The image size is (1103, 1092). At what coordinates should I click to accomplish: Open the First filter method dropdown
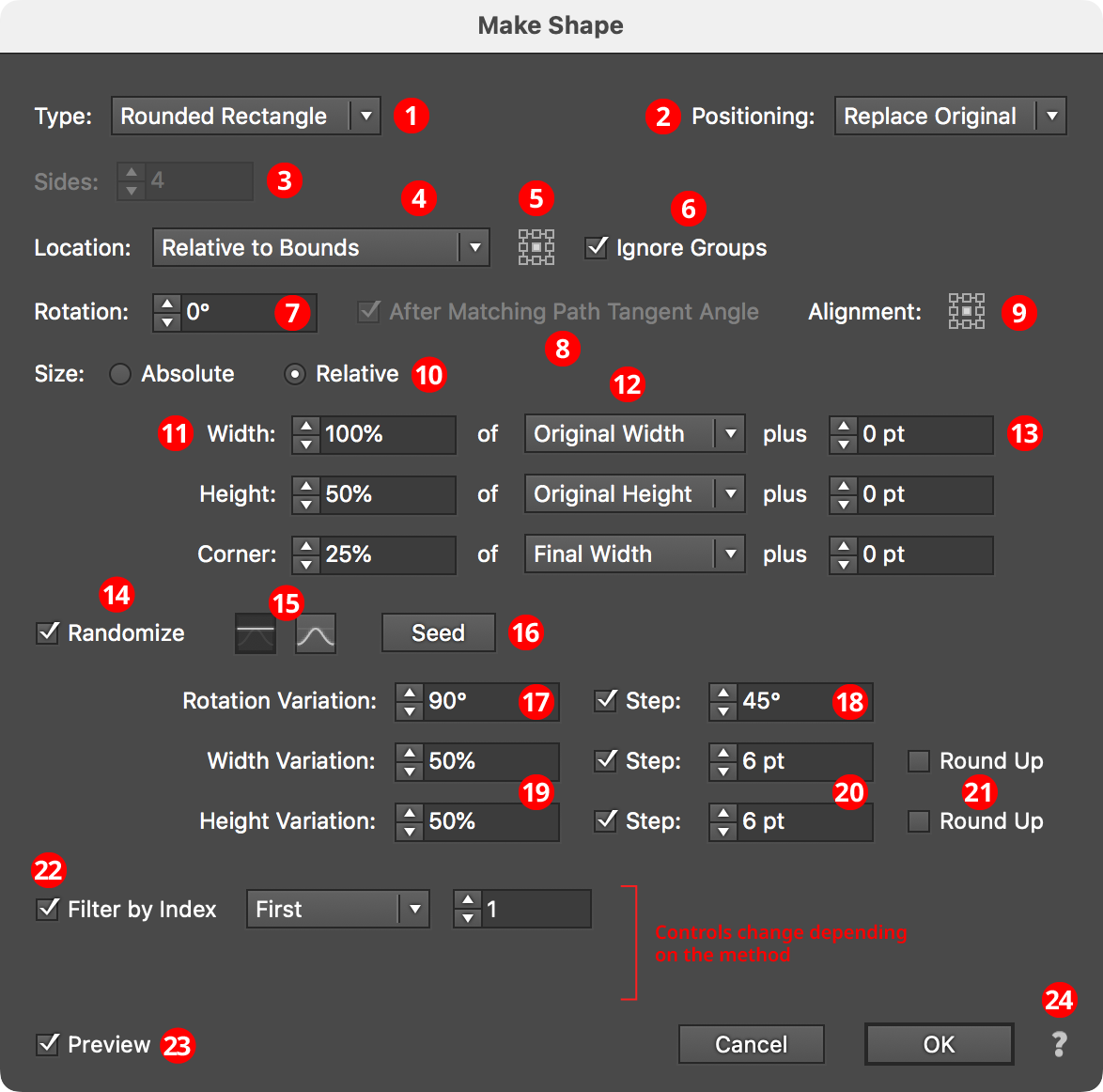(337, 909)
